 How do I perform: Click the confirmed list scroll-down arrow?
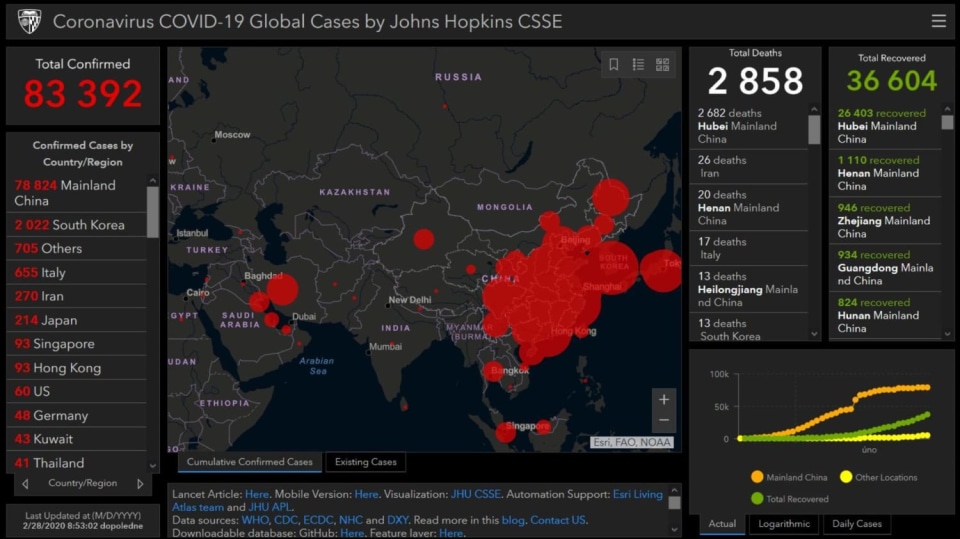[152, 466]
